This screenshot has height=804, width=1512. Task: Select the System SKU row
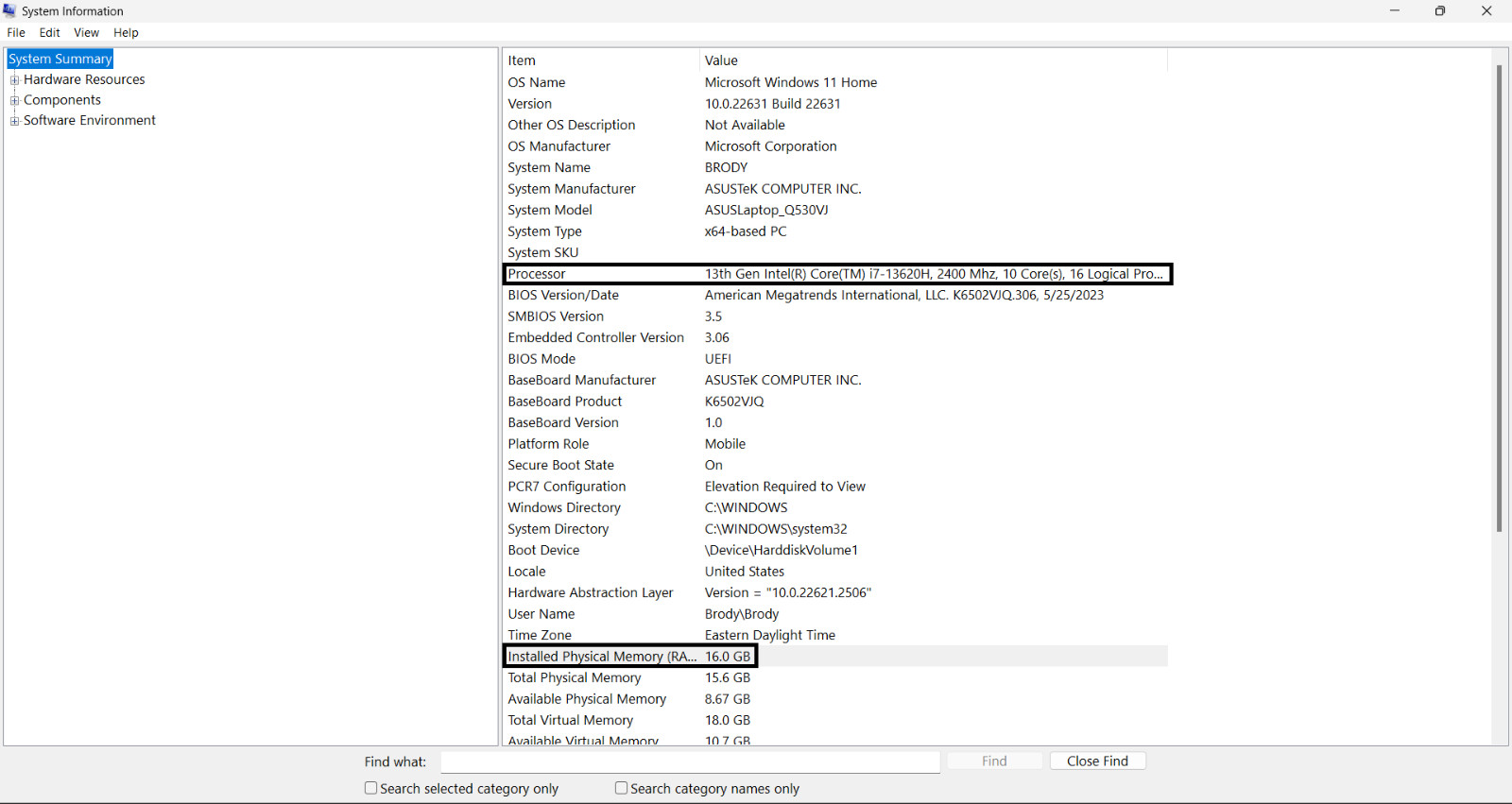point(836,252)
